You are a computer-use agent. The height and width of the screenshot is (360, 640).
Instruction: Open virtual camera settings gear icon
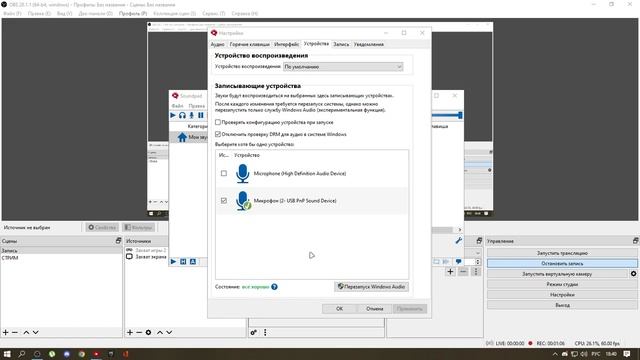tap(633, 274)
